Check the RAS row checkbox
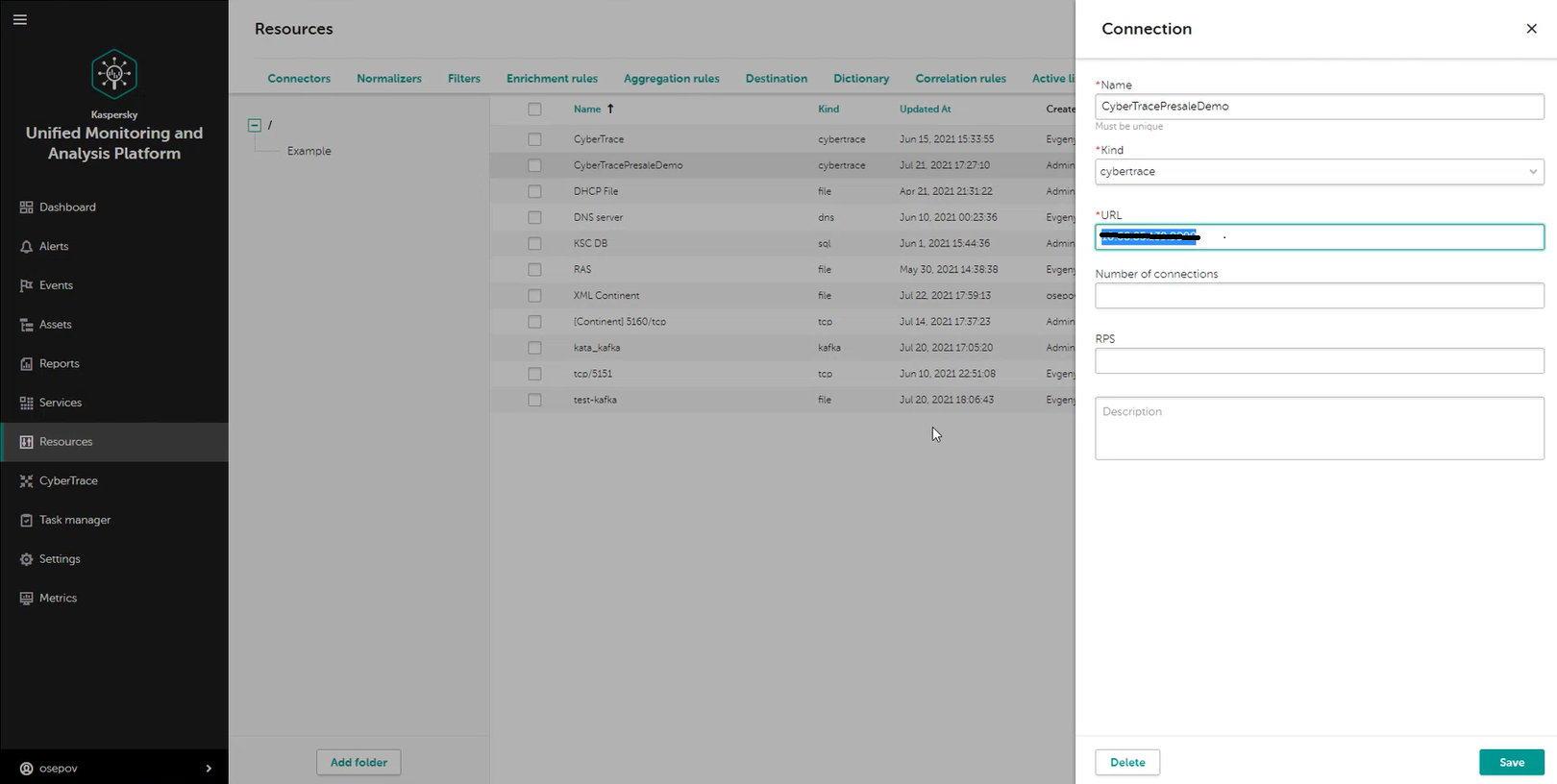This screenshot has width=1557, height=784. pyautogui.click(x=534, y=269)
